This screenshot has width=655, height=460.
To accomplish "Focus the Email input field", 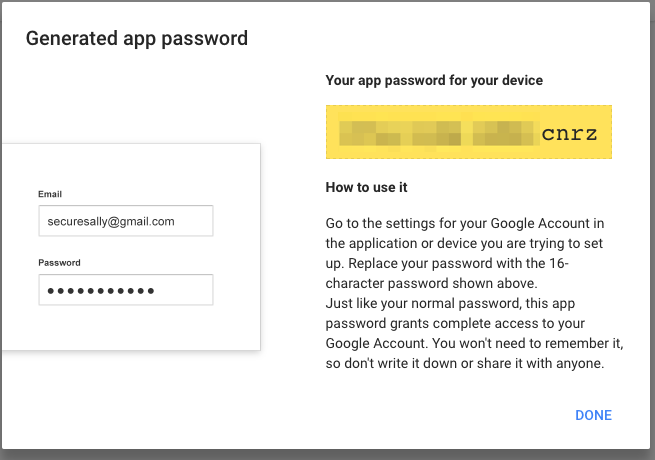I will tap(126, 221).
